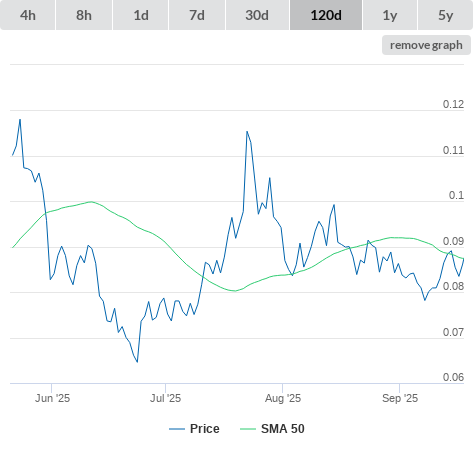Switch to the 8h time range
Image resolution: width=474 pixels, height=455 pixels.
[x=84, y=15]
